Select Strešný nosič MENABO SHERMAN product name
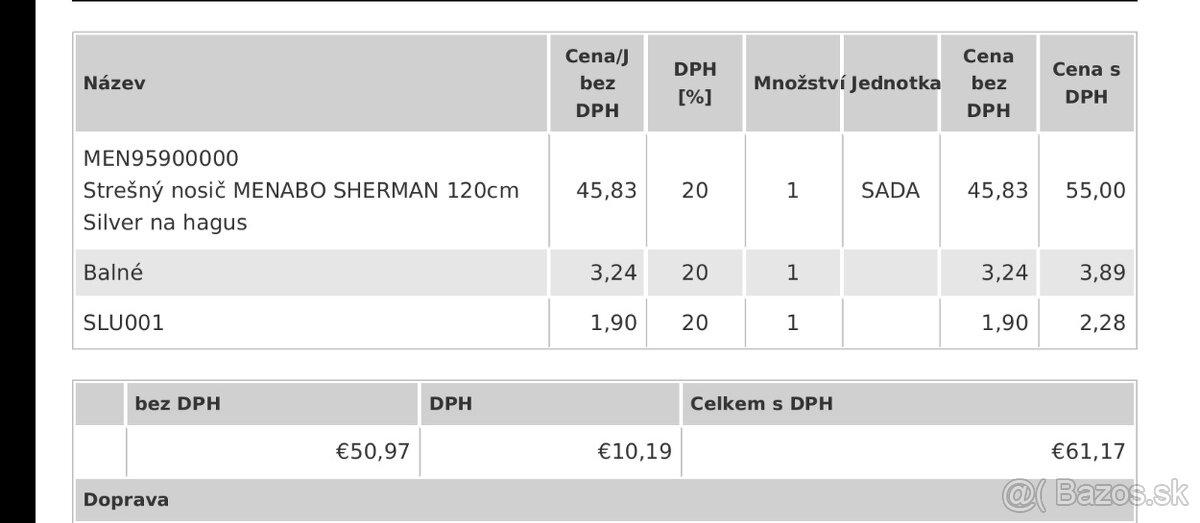This screenshot has height=523, width=1200. pyautogui.click(x=301, y=206)
